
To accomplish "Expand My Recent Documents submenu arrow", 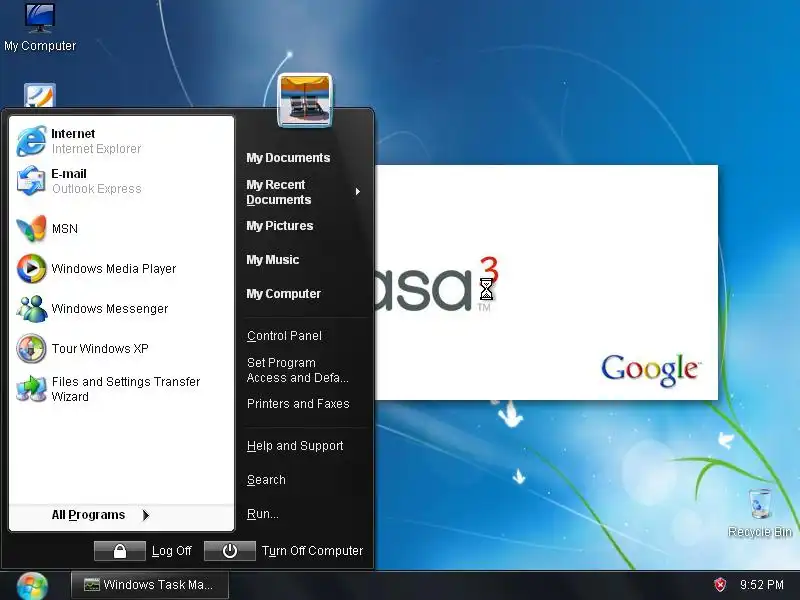I will (358, 191).
